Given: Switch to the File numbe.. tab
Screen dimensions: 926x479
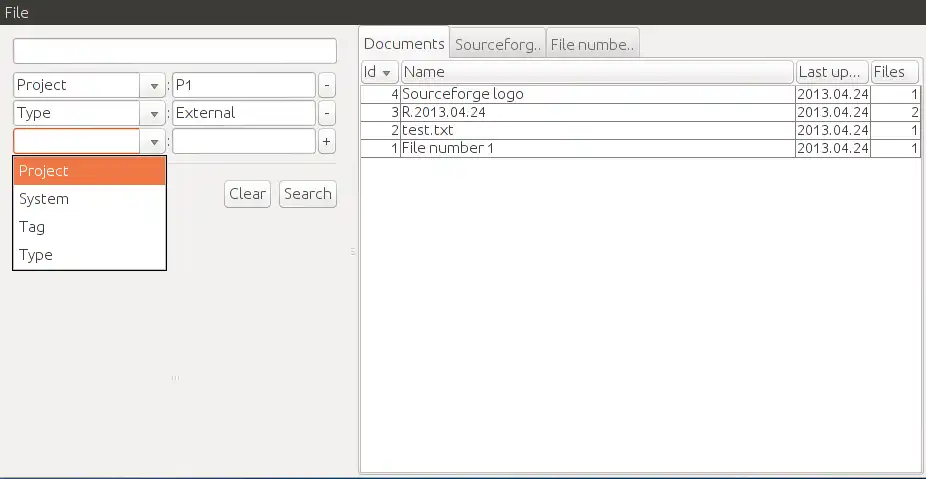Looking at the screenshot, I should coord(592,44).
